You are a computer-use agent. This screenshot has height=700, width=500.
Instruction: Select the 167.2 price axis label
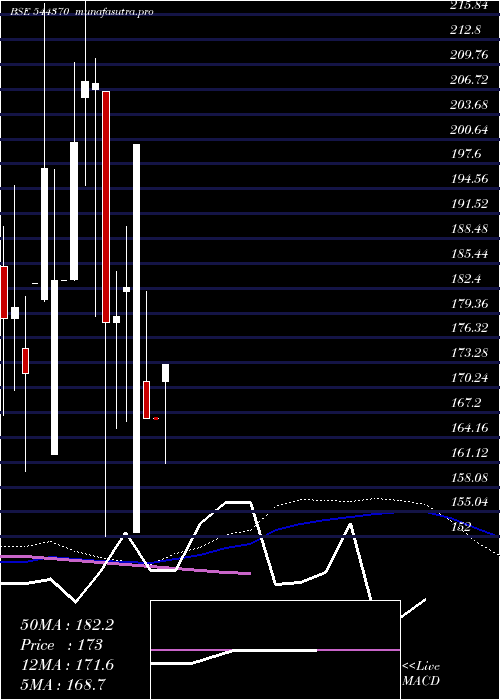point(466,403)
